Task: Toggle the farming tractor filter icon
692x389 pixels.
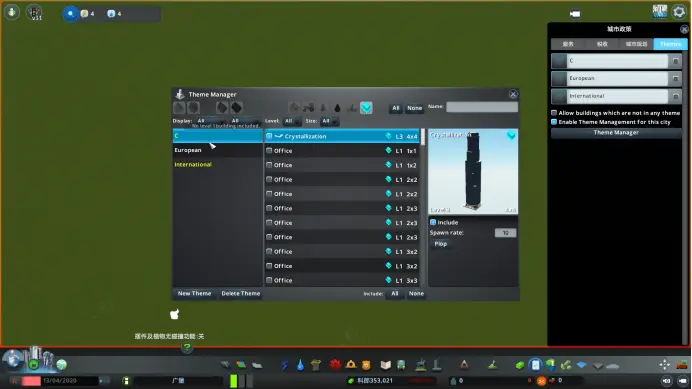Action: 308,108
